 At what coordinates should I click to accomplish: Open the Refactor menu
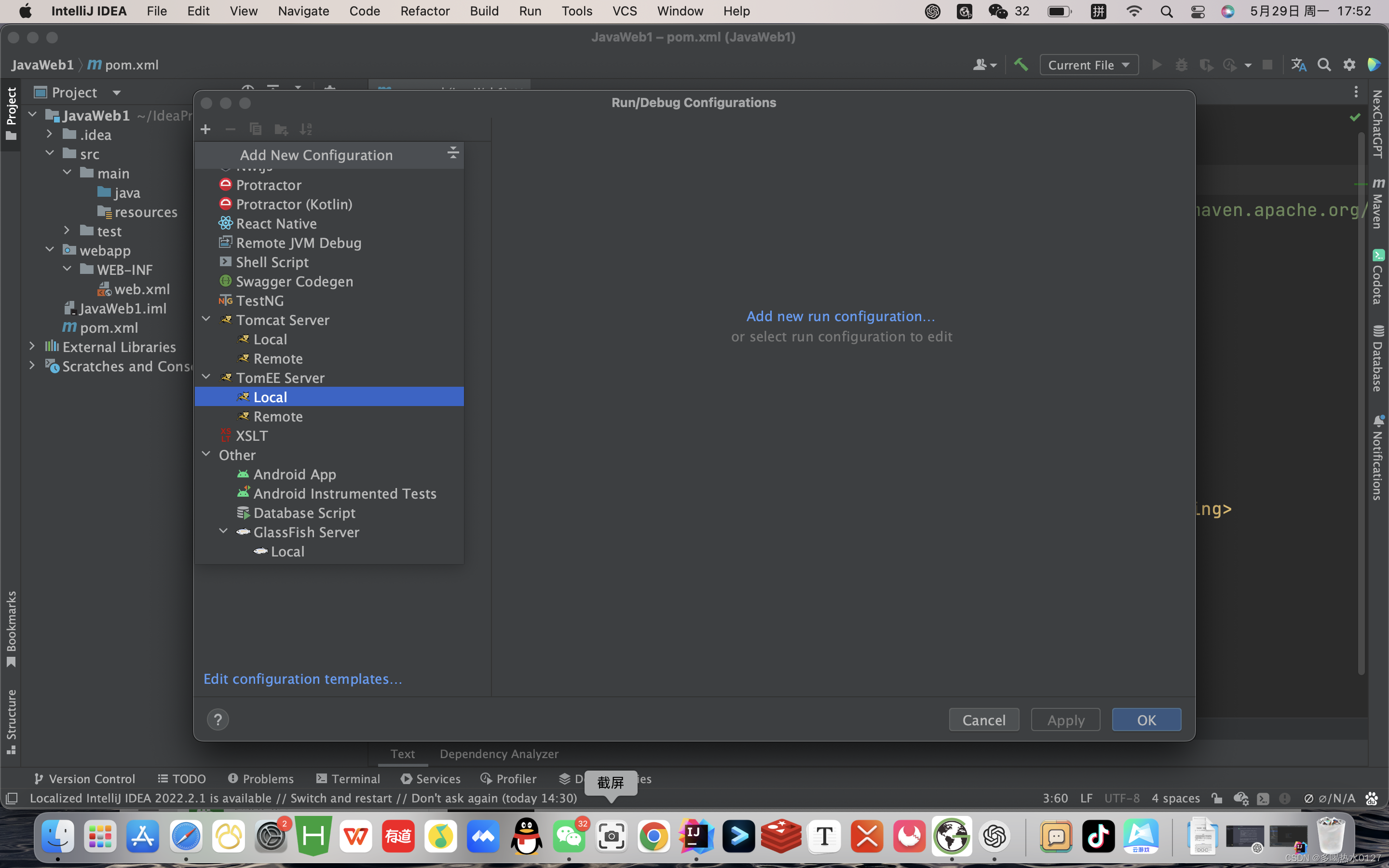click(x=425, y=11)
